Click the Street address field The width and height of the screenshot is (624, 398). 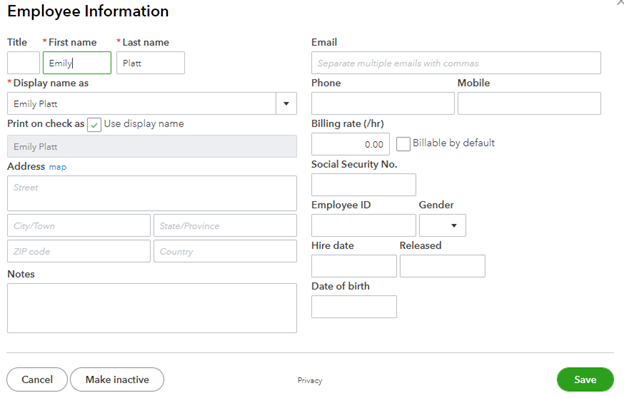point(152,193)
